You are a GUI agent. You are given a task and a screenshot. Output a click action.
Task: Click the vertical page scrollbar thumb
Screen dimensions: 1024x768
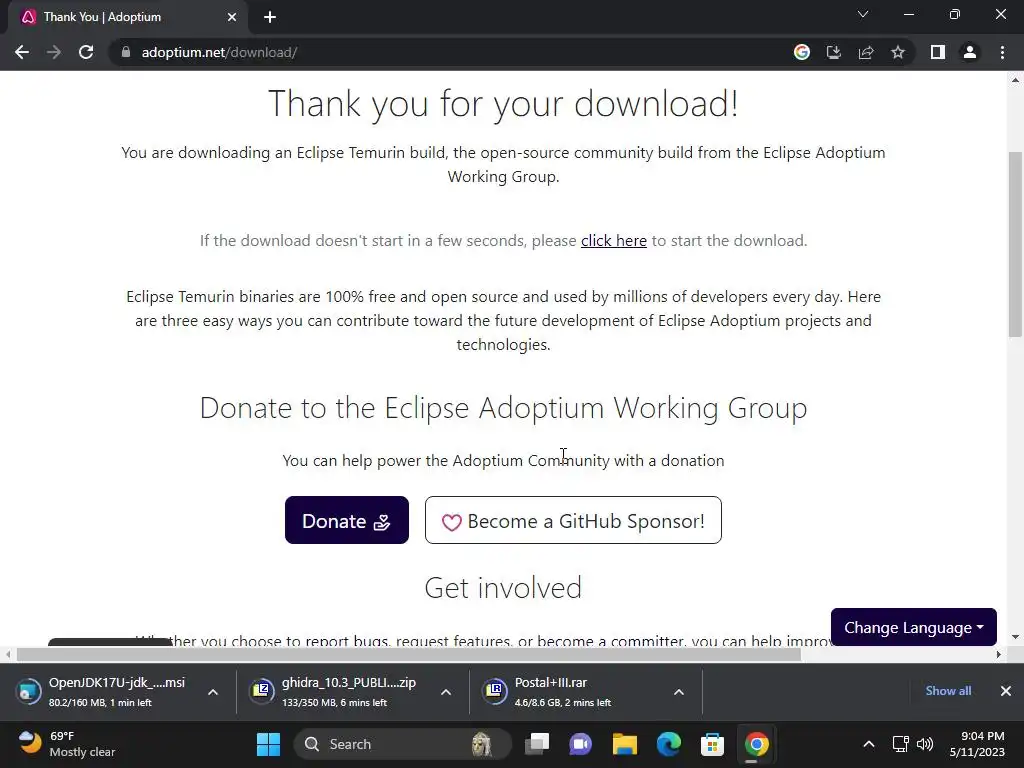click(x=1015, y=244)
